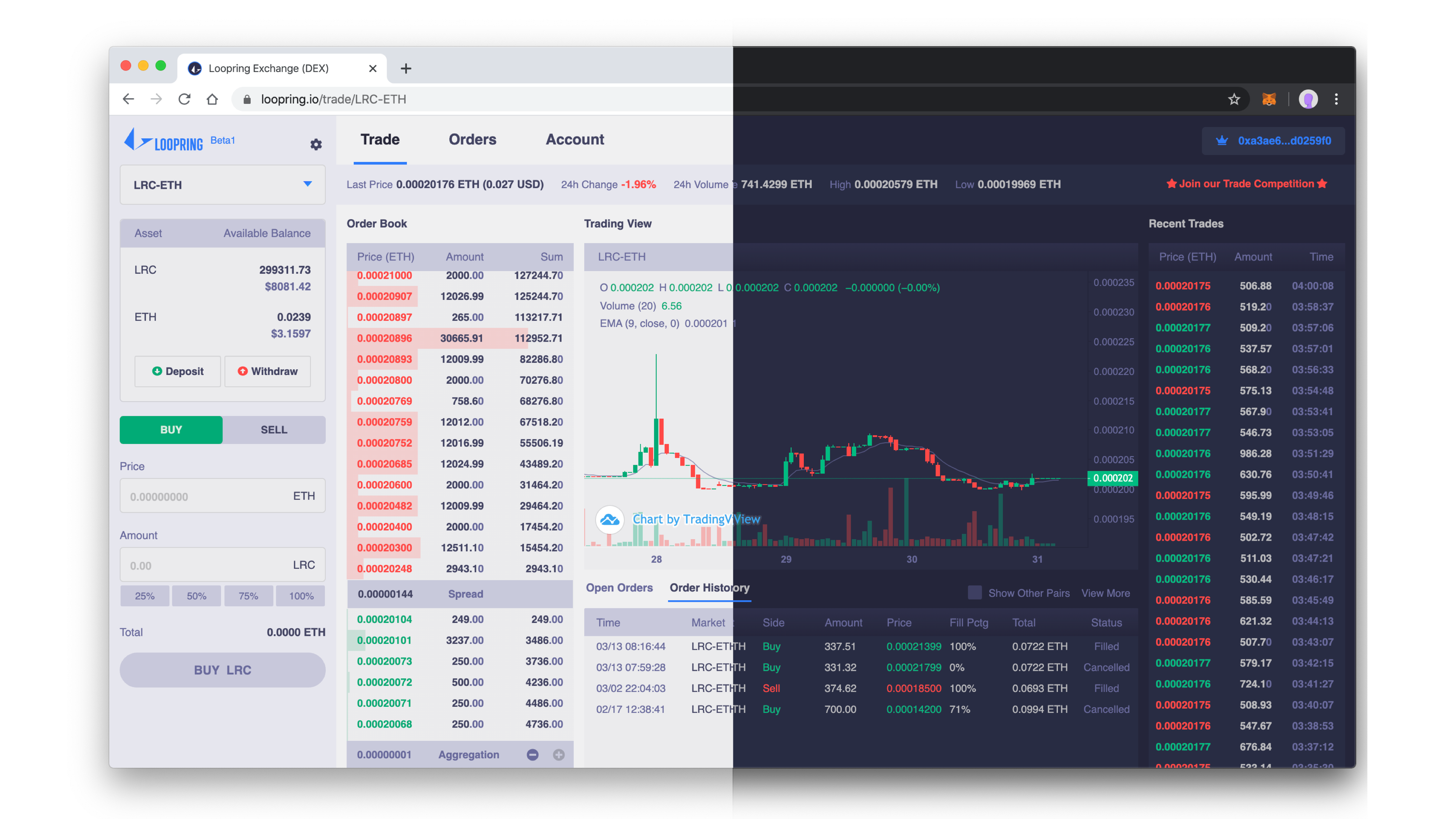Reload the page with the refresh icon
The height and width of the screenshot is (819, 1456).
(x=184, y=99)
